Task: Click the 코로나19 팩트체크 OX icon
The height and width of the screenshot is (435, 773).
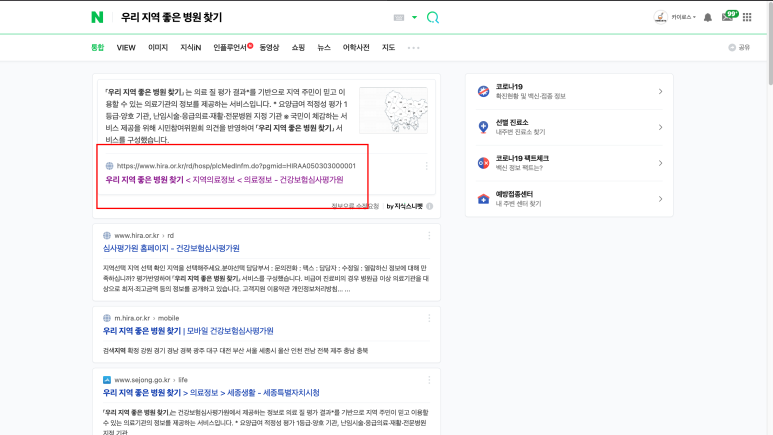Action: click(x=483, y=163)
